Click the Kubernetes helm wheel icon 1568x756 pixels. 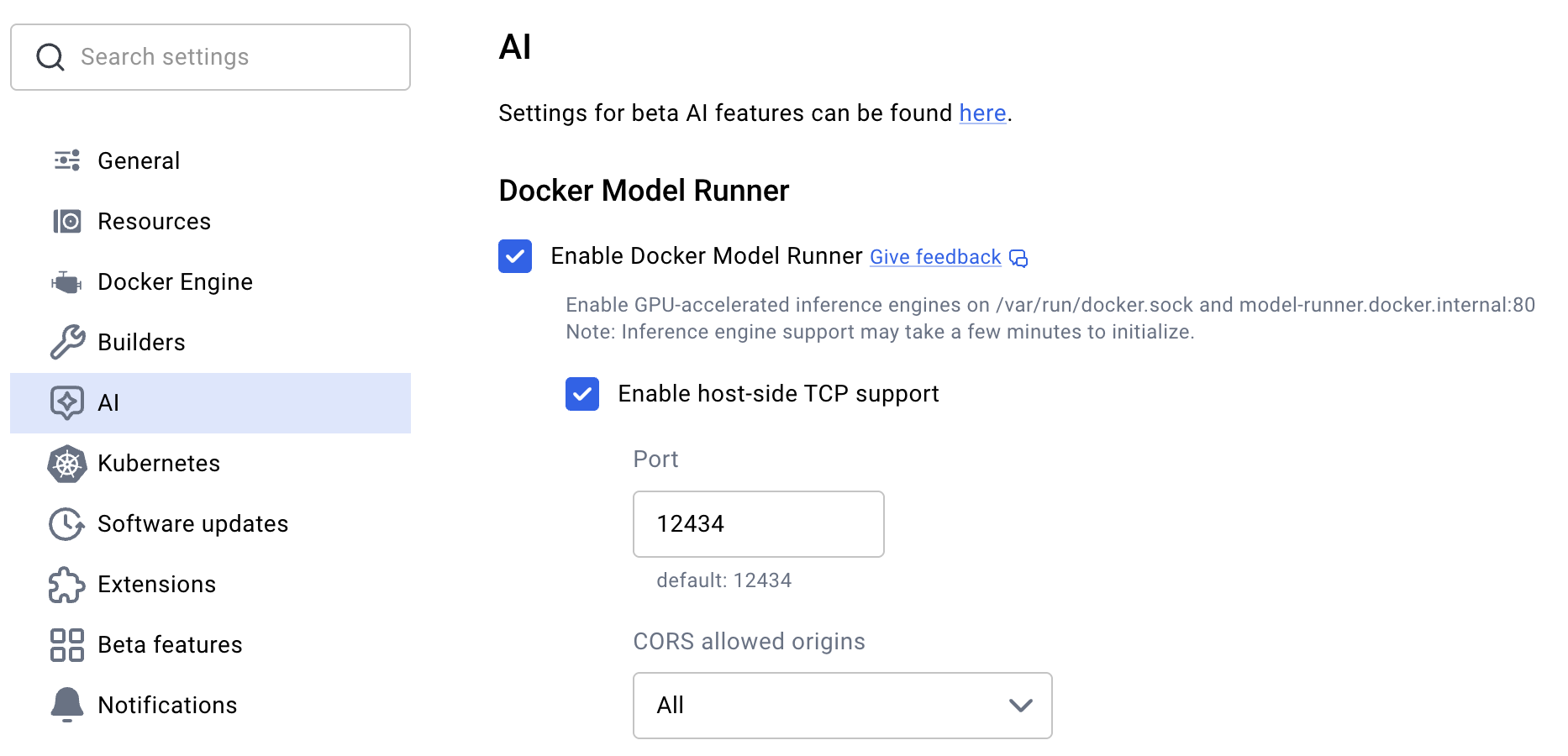pyautogui.click(x=66, y=463)
